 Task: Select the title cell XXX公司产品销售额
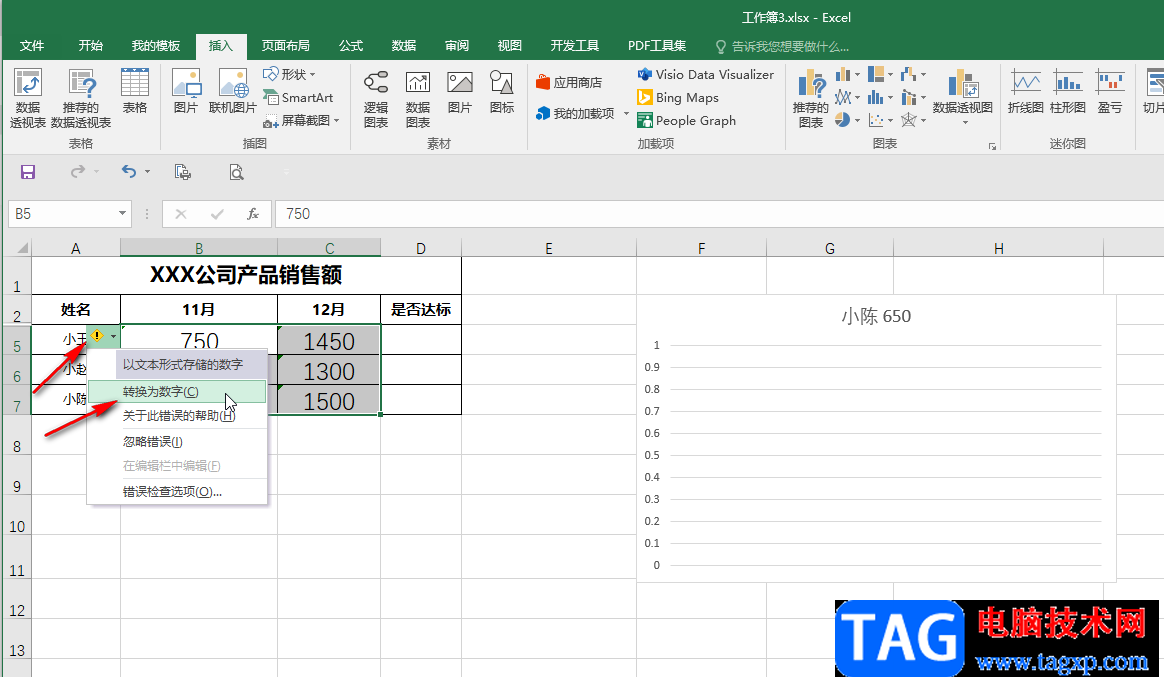[x=246, y=275]
